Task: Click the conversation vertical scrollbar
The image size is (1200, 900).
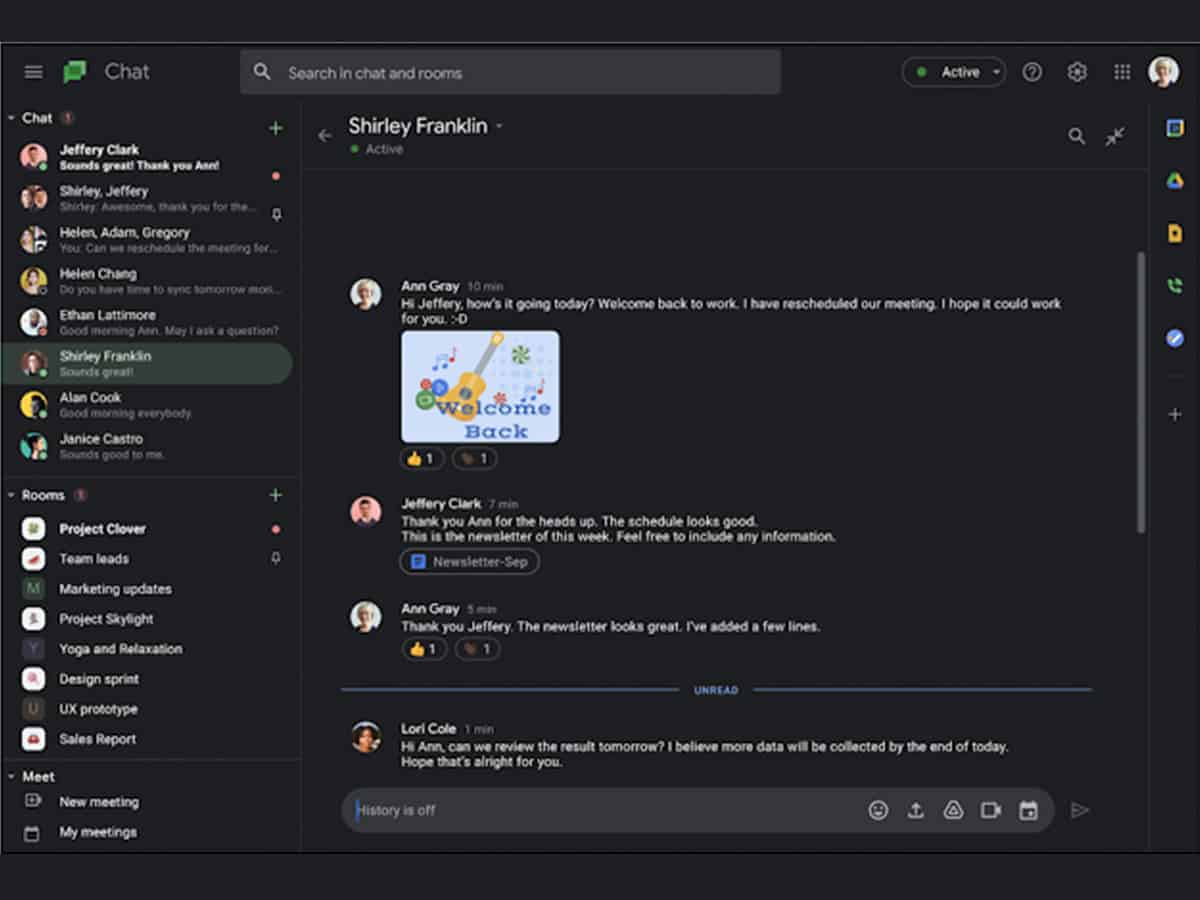Action: [x=1140, y=392]
